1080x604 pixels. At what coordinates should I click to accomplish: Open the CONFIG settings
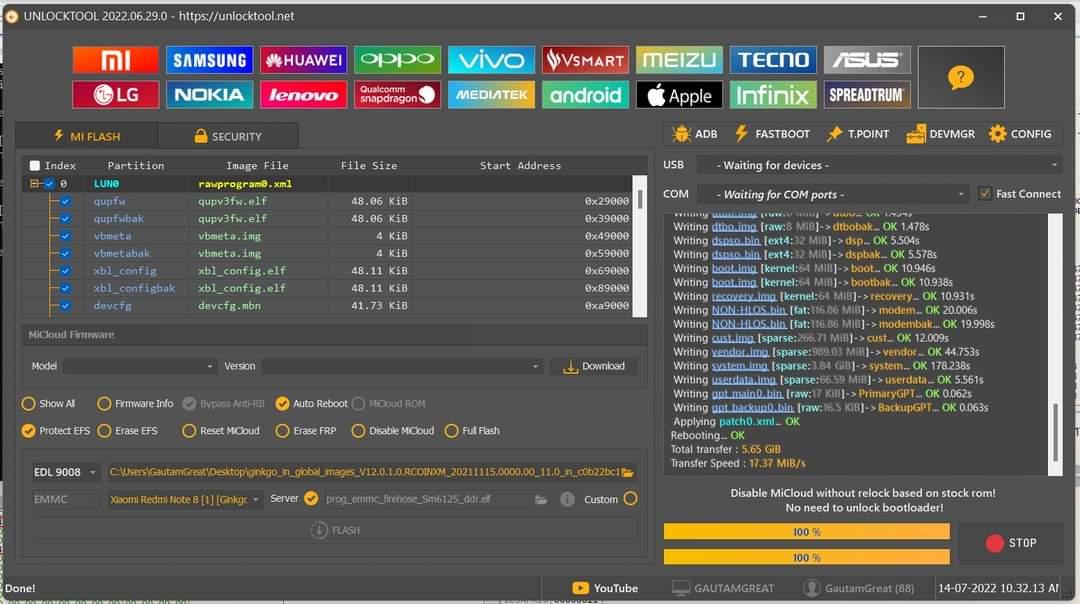coord(1020,134)
